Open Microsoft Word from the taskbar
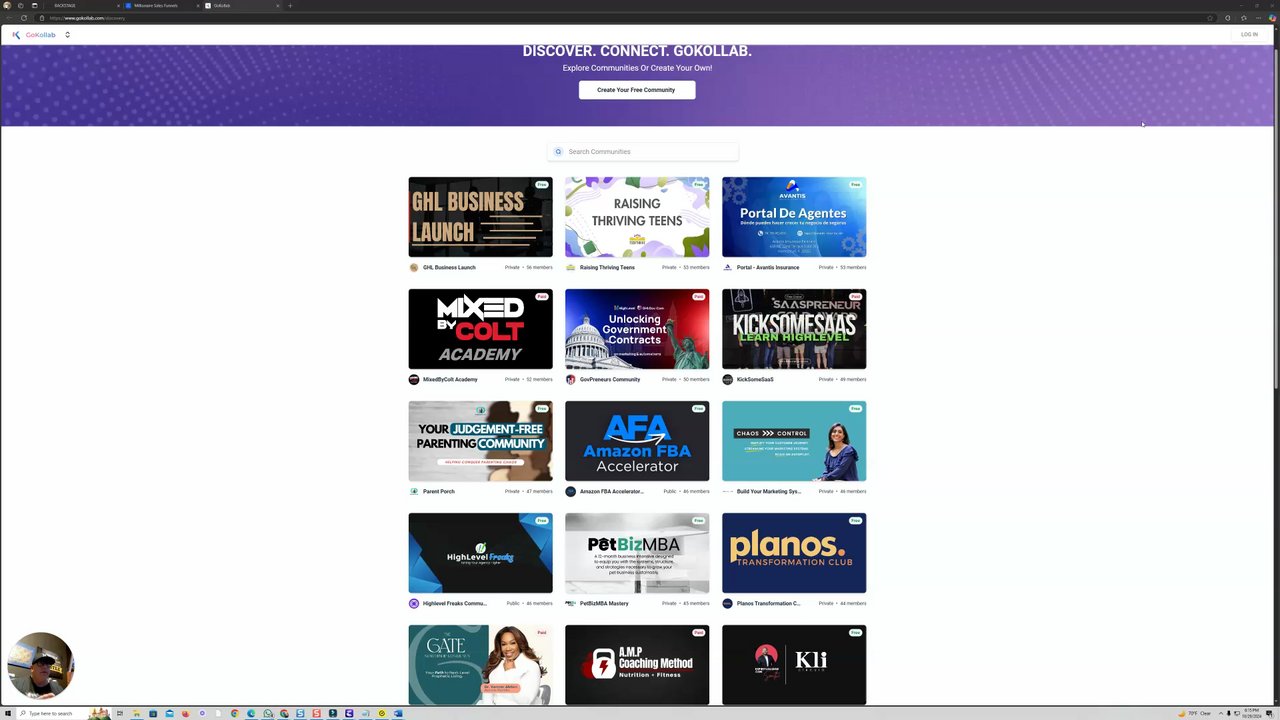This screenshot has height=720, width=1280. pyautogui.click(x=398, y=714)
